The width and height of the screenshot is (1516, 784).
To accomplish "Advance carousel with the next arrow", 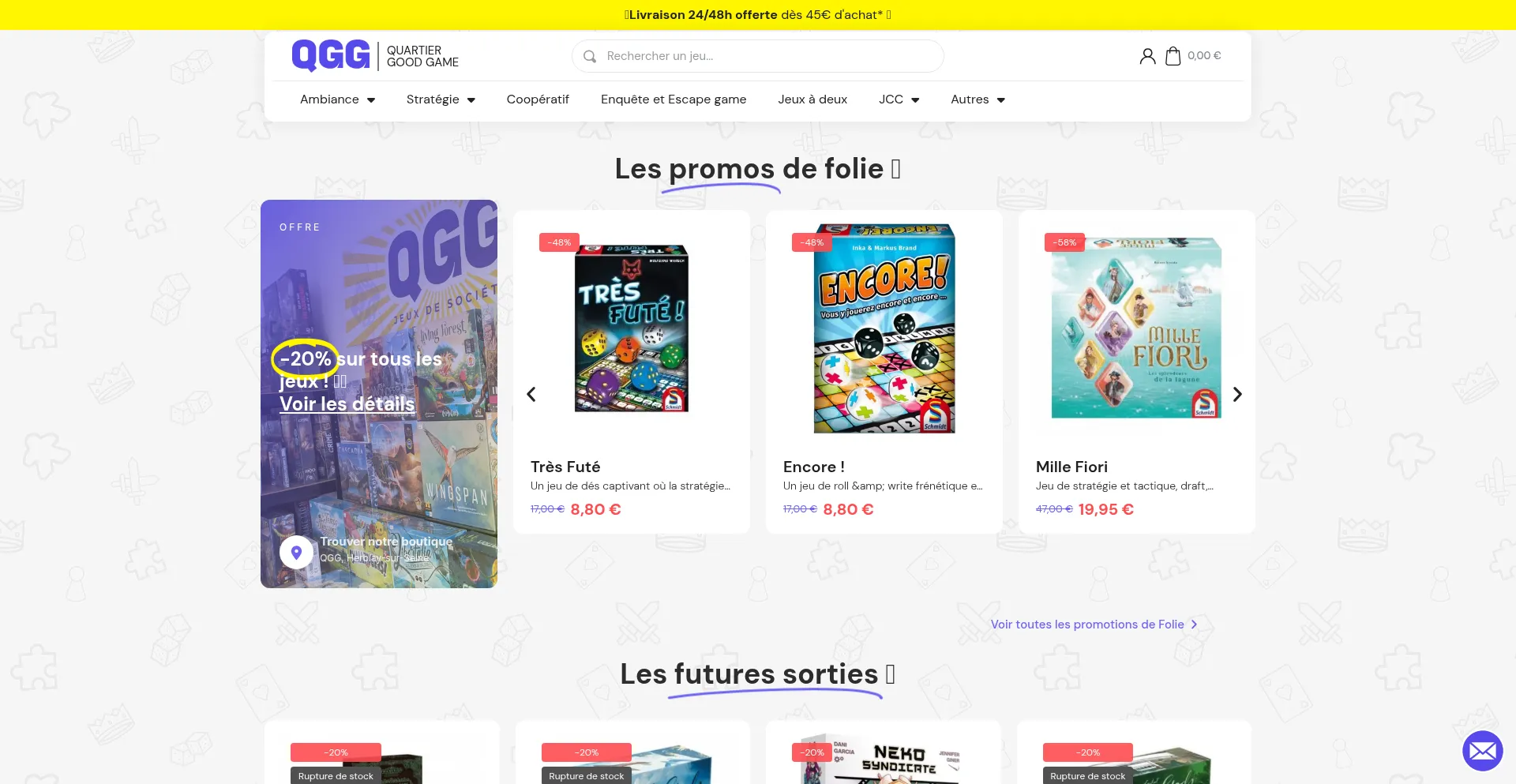I will click(1237, 394).
